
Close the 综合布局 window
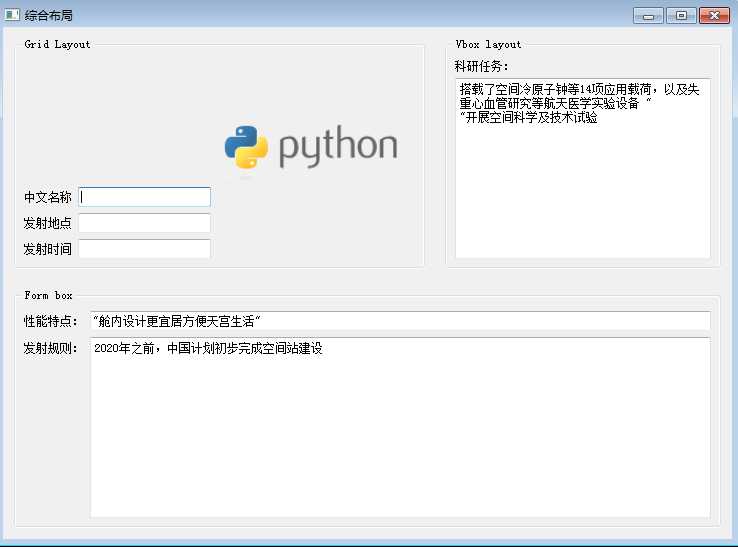click(714, 16)
